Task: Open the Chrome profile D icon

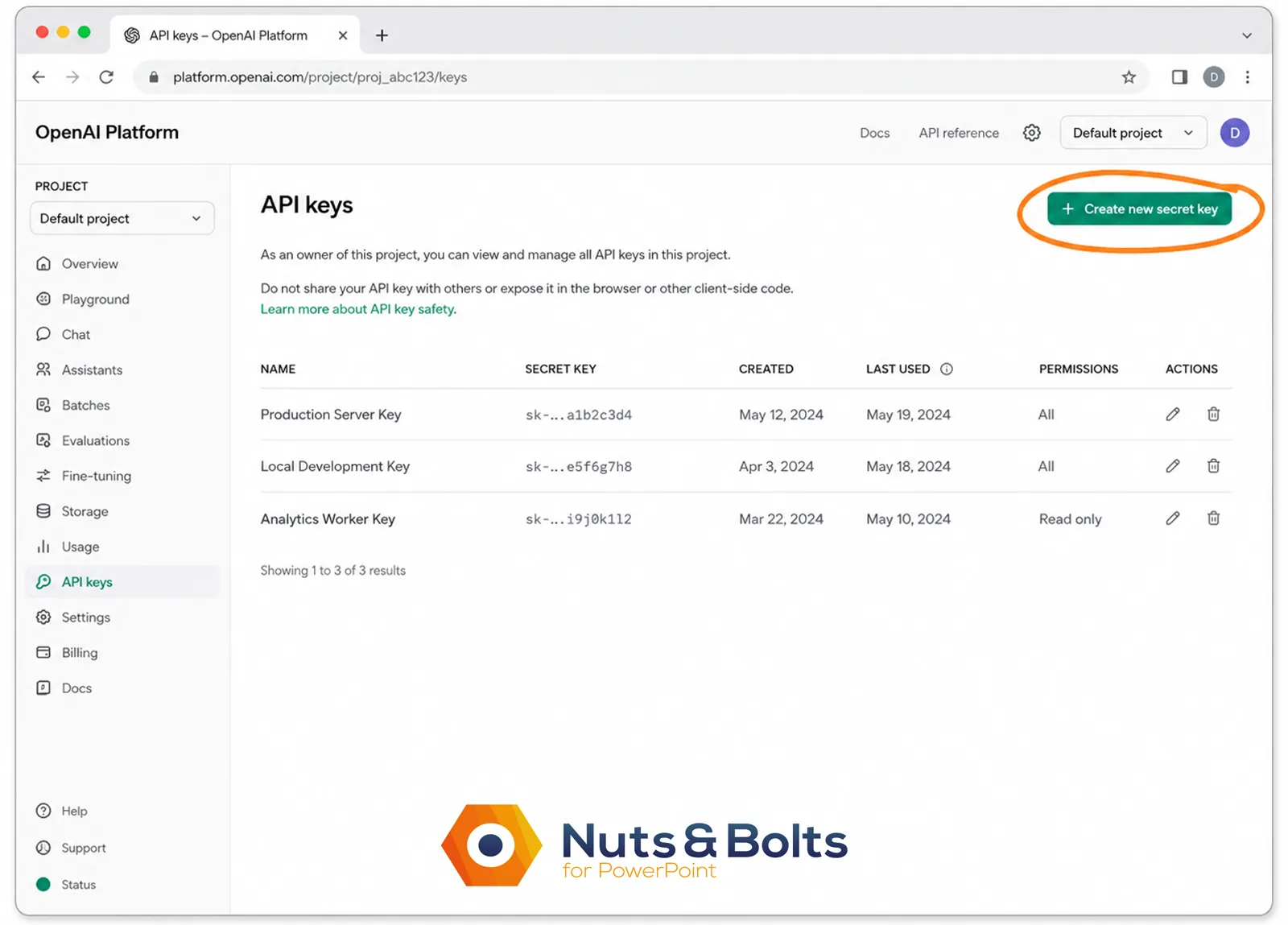Action: [x=1214, y=77]
